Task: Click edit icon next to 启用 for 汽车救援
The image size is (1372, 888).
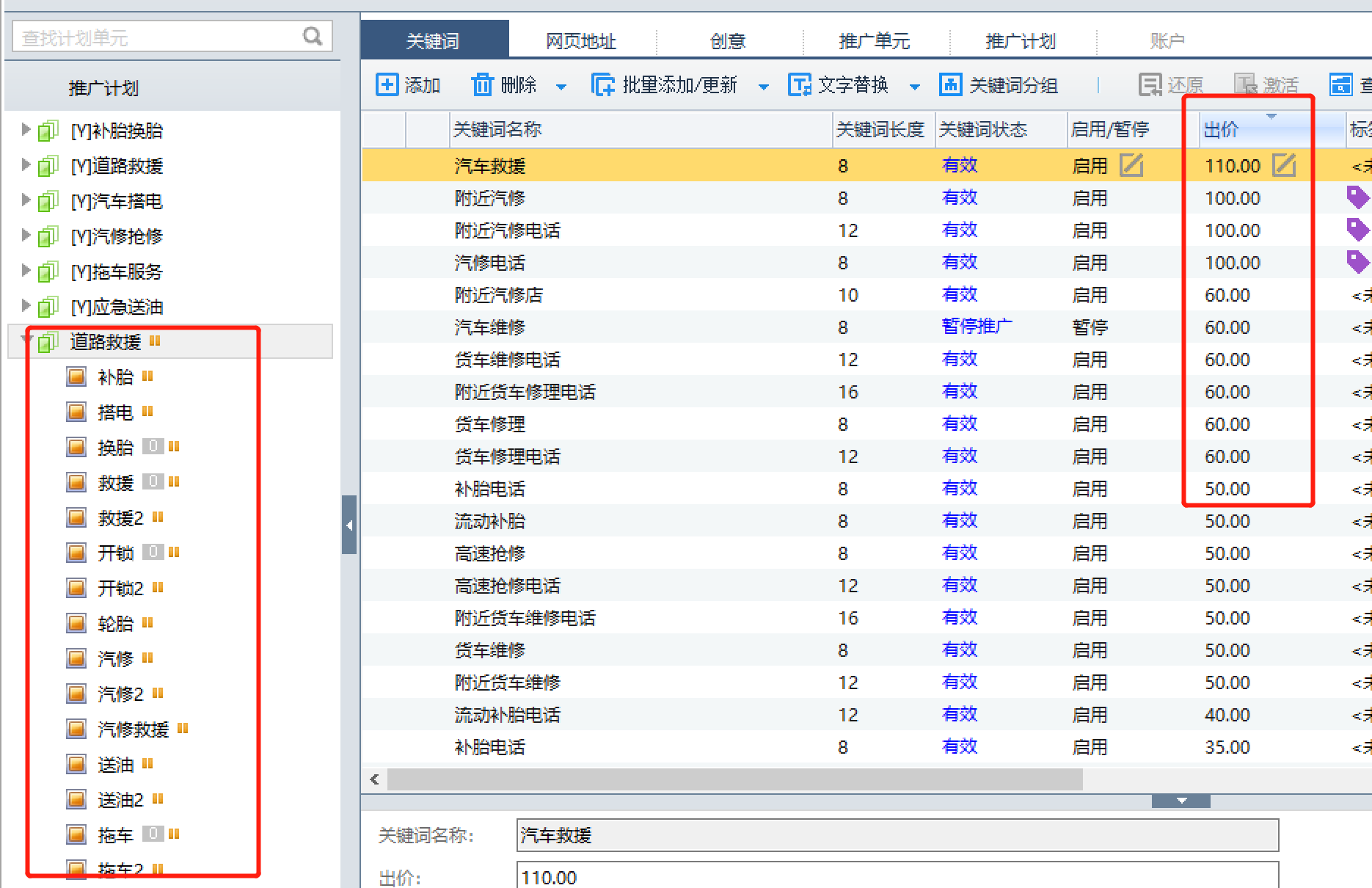Action: (x=1131, y=165)
